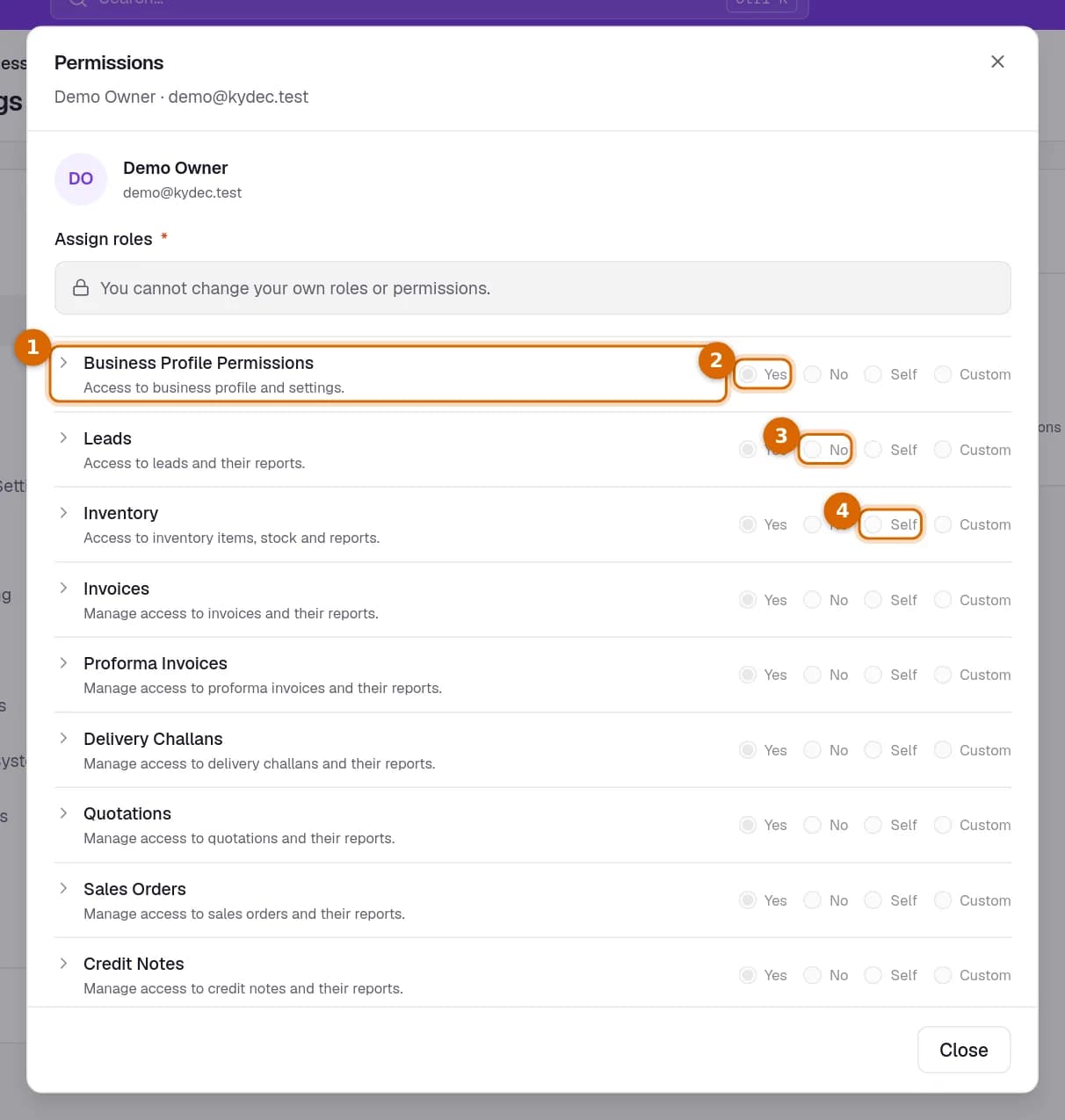Click the 'Assign roles' label
This screenshot has width=1065, height=1120.
[x=104, y=239]
